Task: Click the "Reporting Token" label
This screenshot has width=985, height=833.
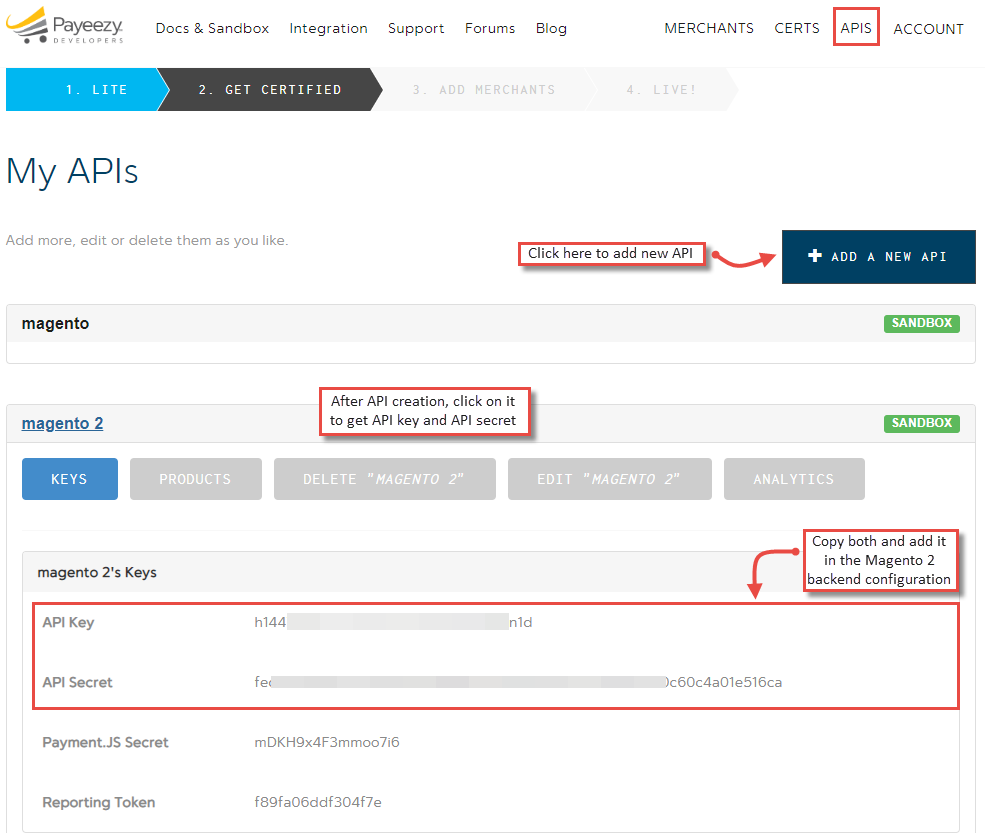Action: pos(99,802)
